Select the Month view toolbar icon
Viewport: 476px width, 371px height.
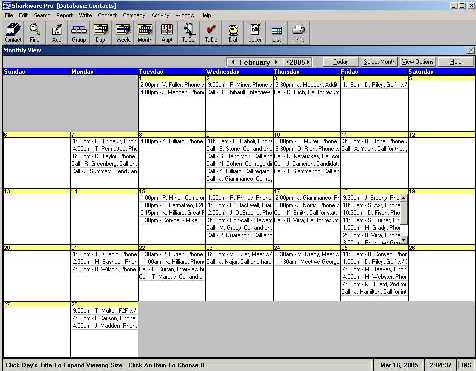click(145, 33)
